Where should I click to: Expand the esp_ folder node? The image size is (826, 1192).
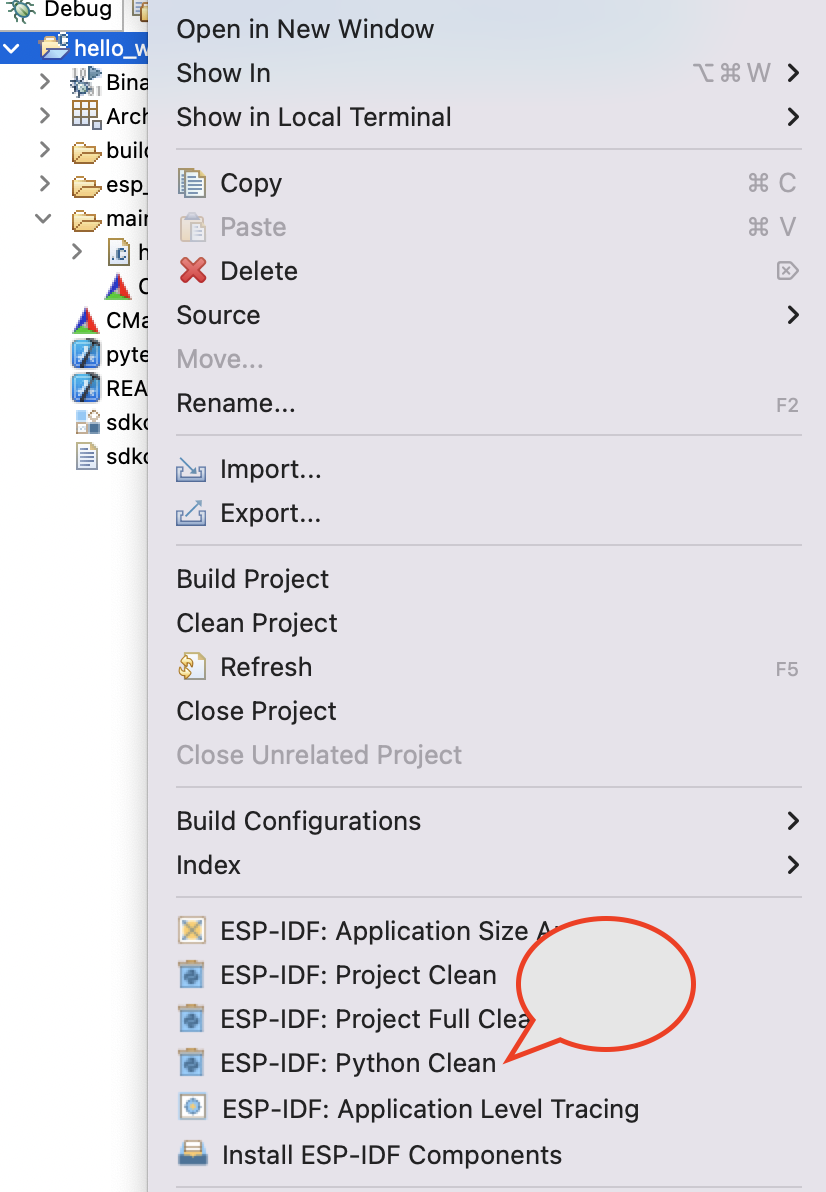pyautogui.click(x=45, y=183)
